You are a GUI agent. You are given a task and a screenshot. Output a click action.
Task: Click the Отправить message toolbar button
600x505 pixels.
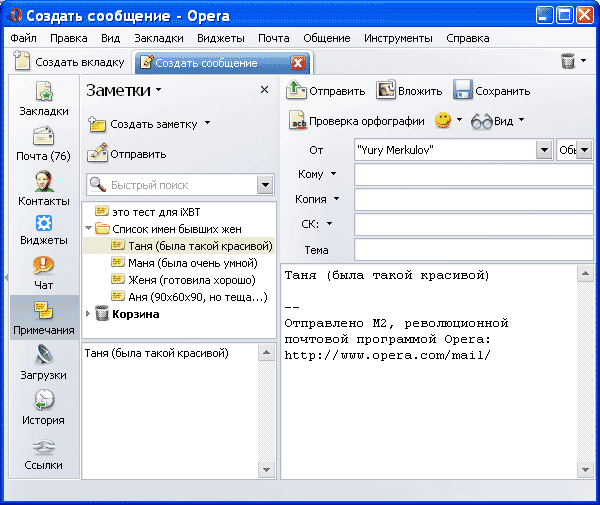[326, 90]
